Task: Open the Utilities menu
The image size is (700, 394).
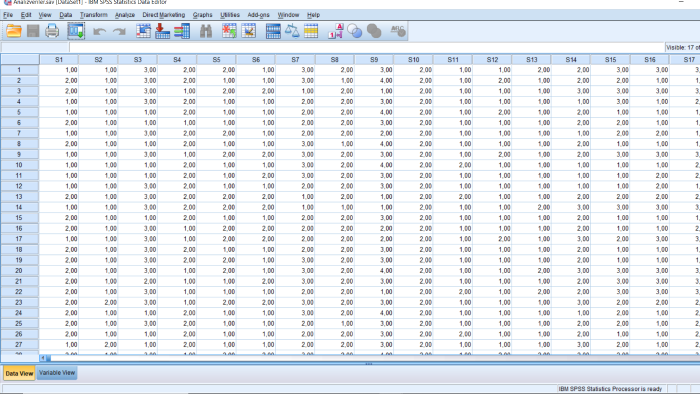Action: coord(230,15)
